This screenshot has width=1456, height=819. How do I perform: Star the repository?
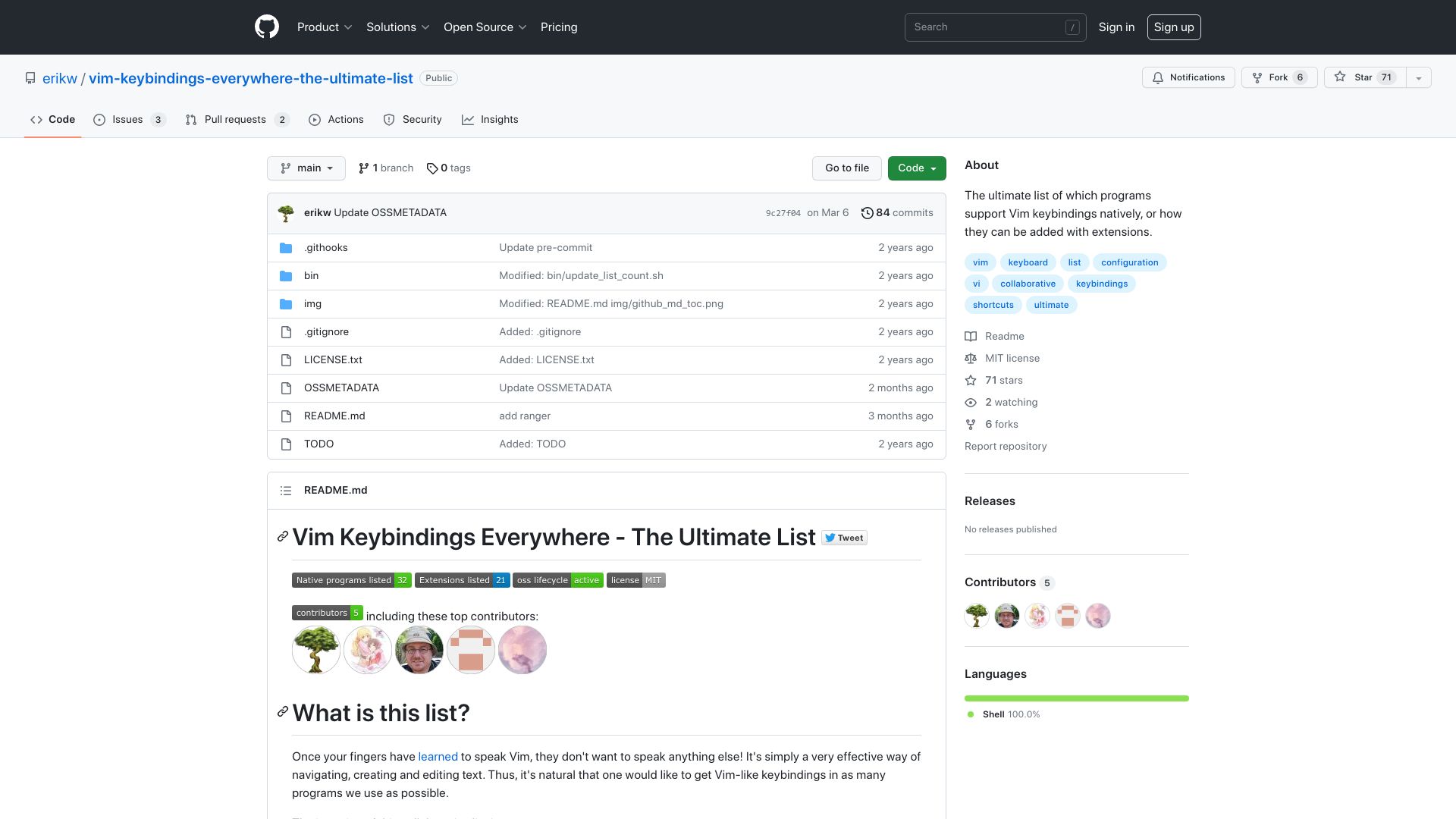pos(1365,77)
